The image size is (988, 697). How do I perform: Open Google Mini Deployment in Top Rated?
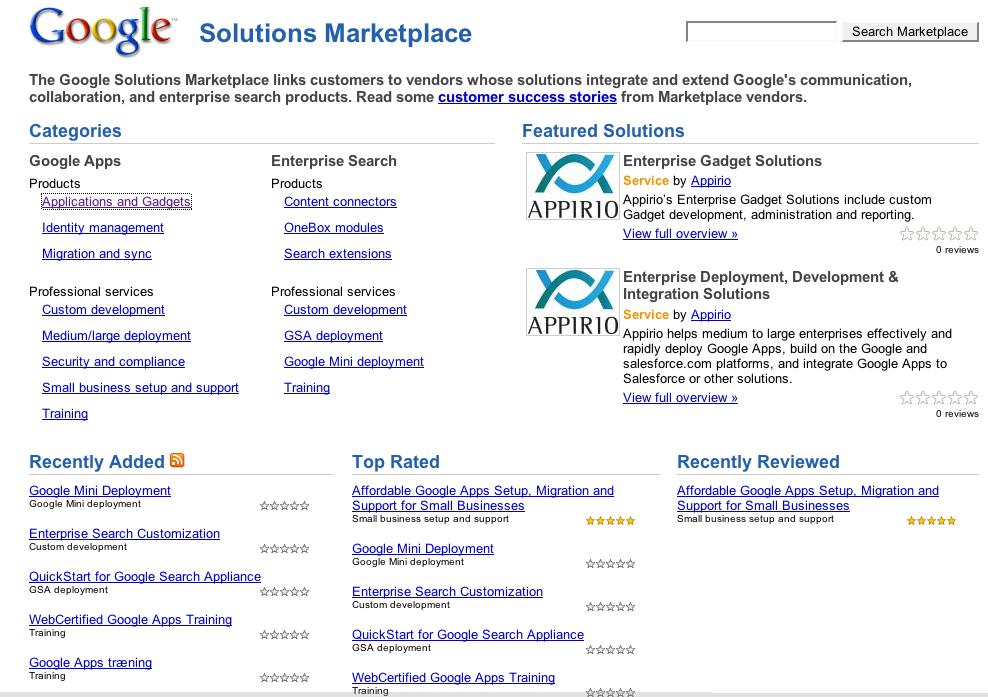[x=423, y=548]
